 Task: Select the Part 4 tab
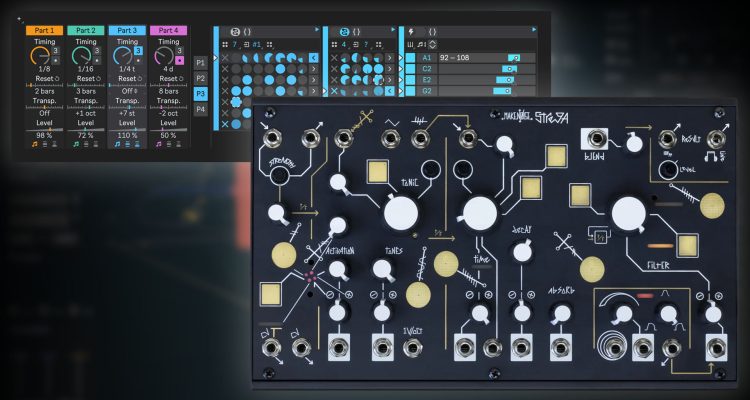click(168, 30)
